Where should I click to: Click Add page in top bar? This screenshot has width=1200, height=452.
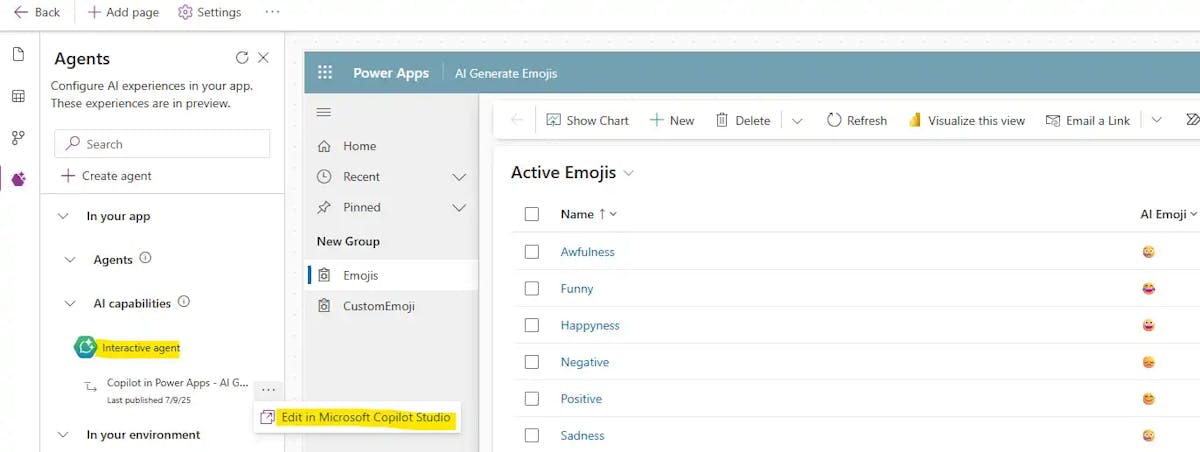(x=123, y=12)
